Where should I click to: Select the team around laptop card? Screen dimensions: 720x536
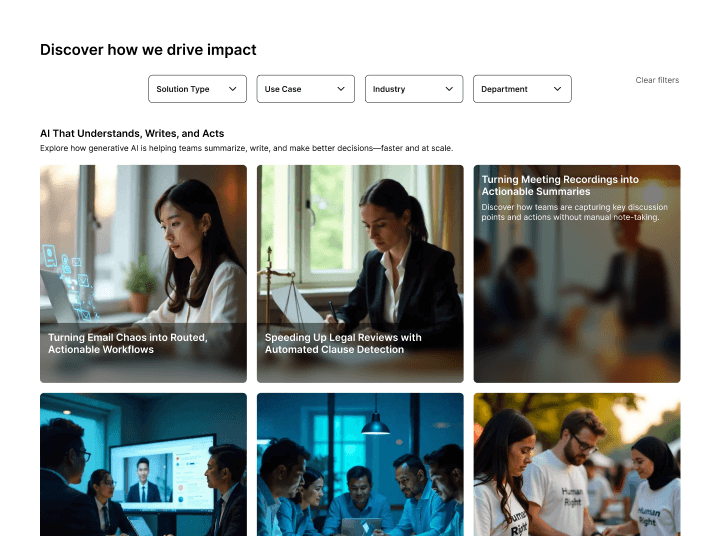[x=360, y=464]
